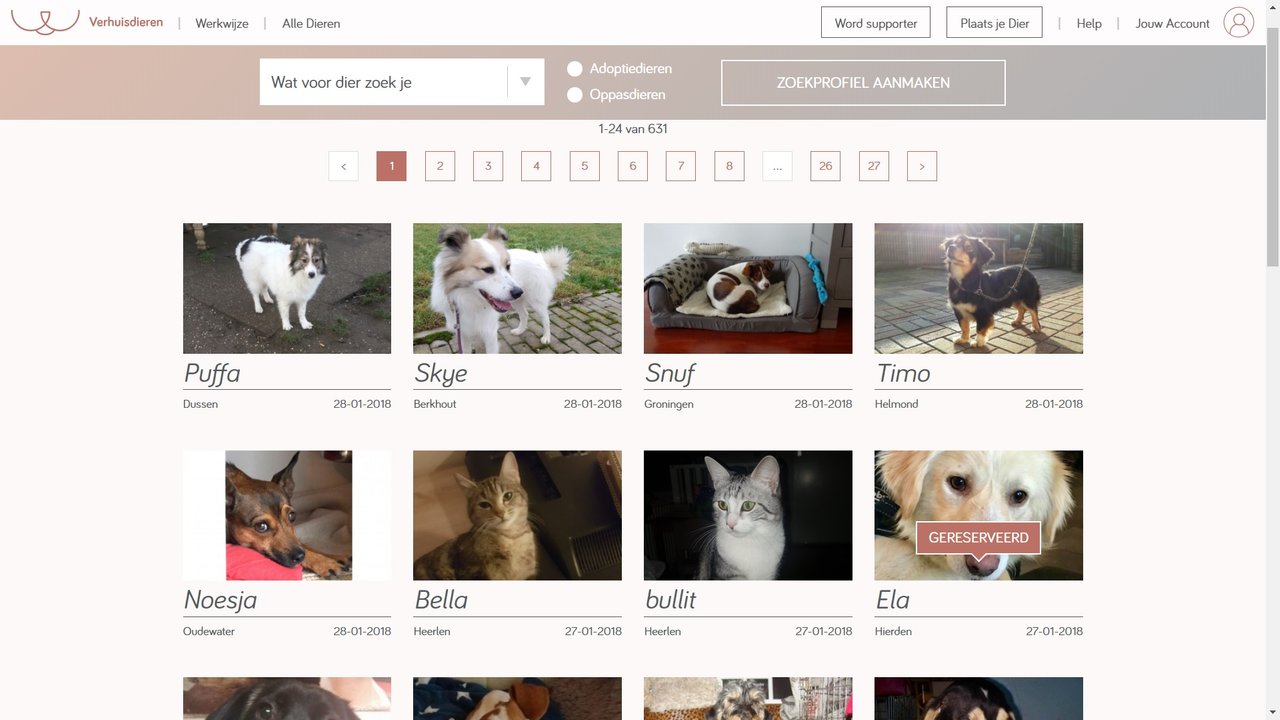
Task: Click the location text Dussen
Action: pos(200,404)
